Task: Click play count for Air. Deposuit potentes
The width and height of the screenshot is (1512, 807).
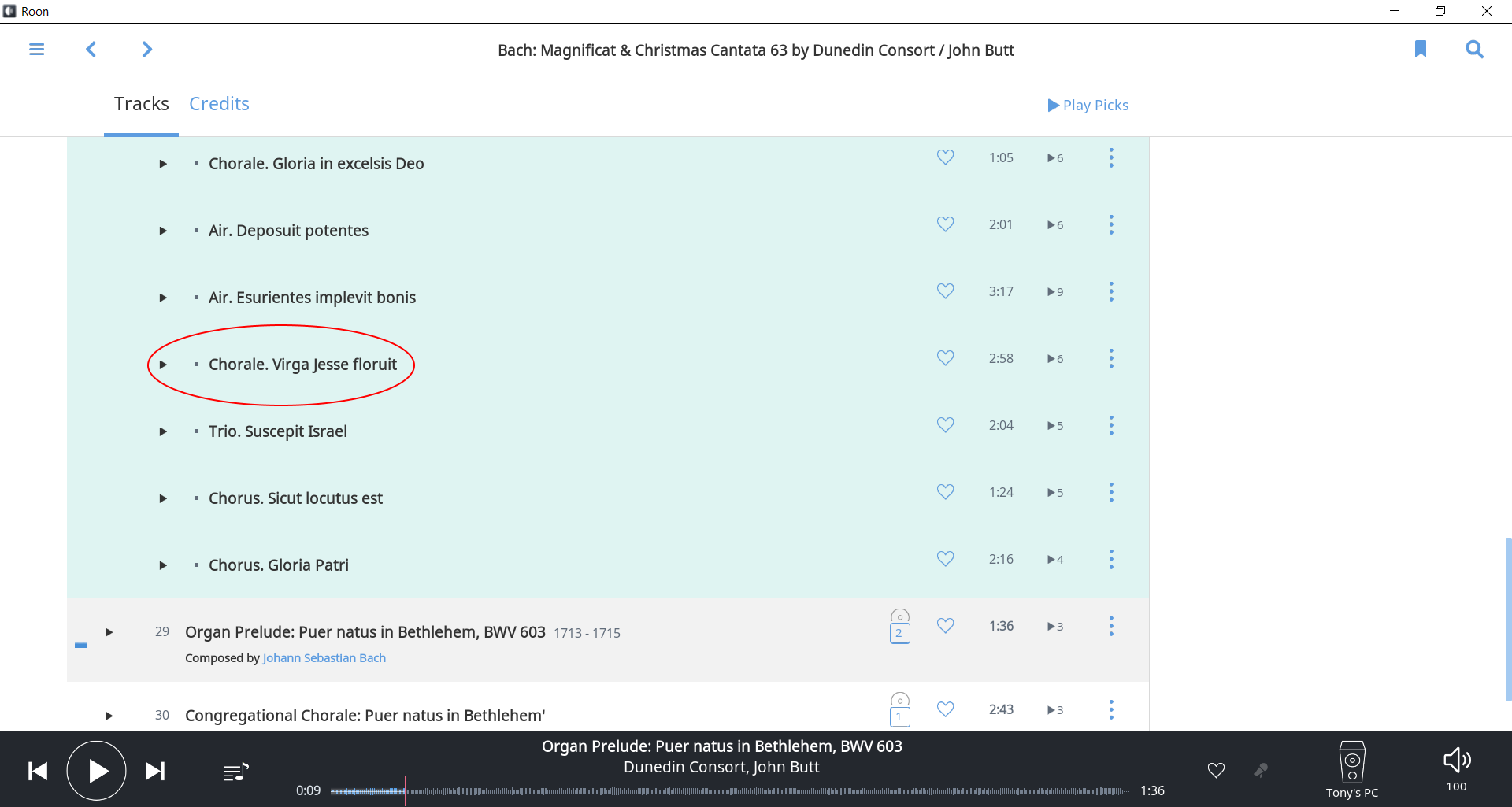Action: click(x=1055, y=225)
